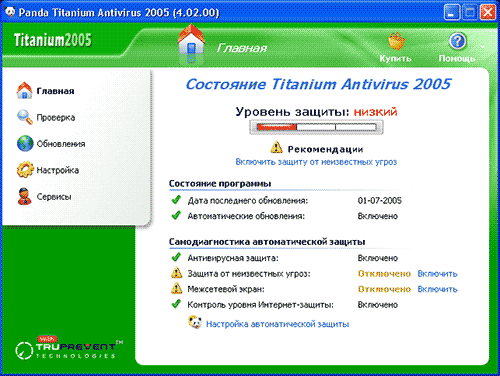Click Включить link for Межсетевой экран
500x376 pixels.
(x=437, y=289)
